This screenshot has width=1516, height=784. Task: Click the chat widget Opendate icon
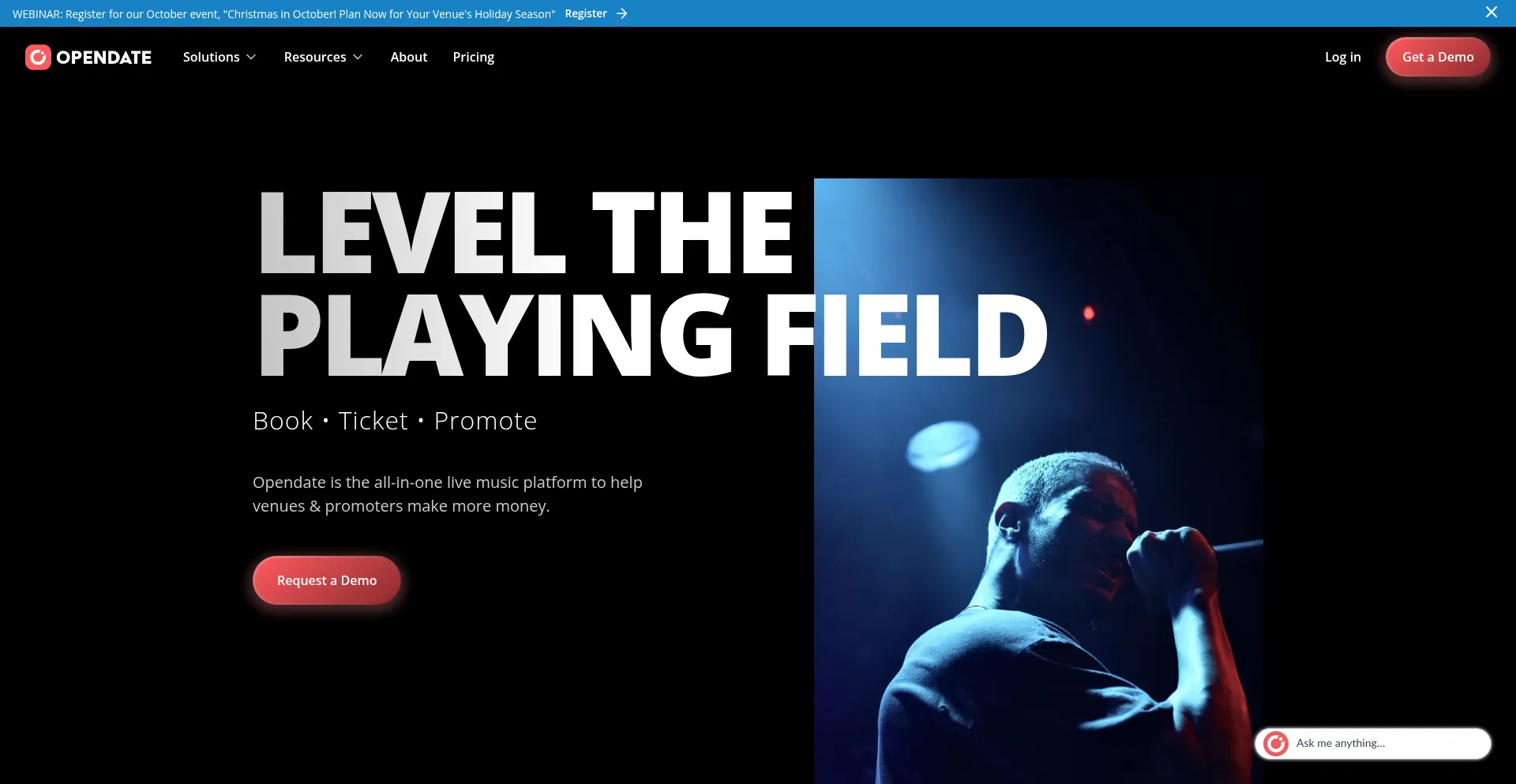[x=1276, y=743]
